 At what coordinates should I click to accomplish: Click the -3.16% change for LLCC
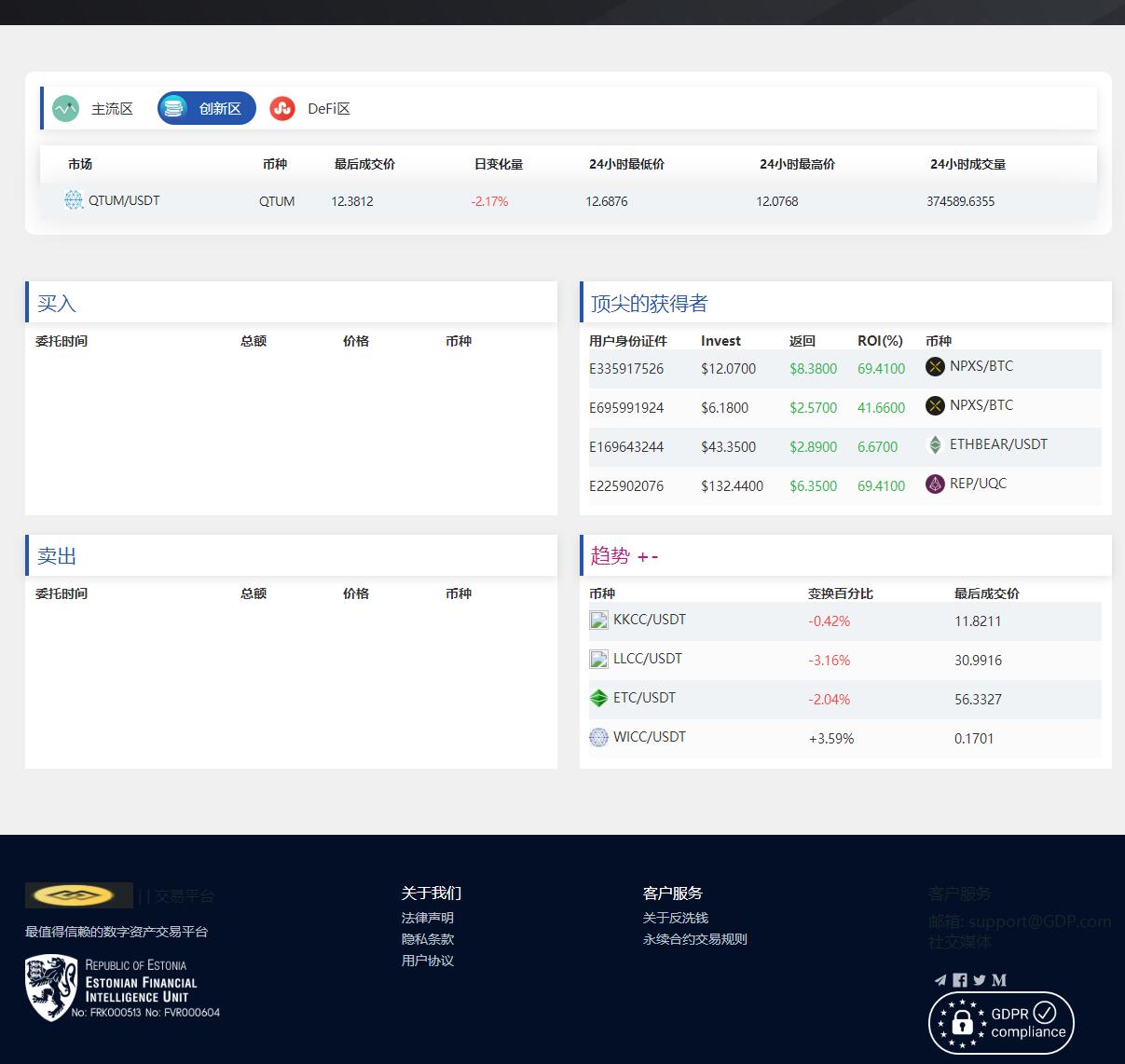pyautogui.click(x=830, y=661)
